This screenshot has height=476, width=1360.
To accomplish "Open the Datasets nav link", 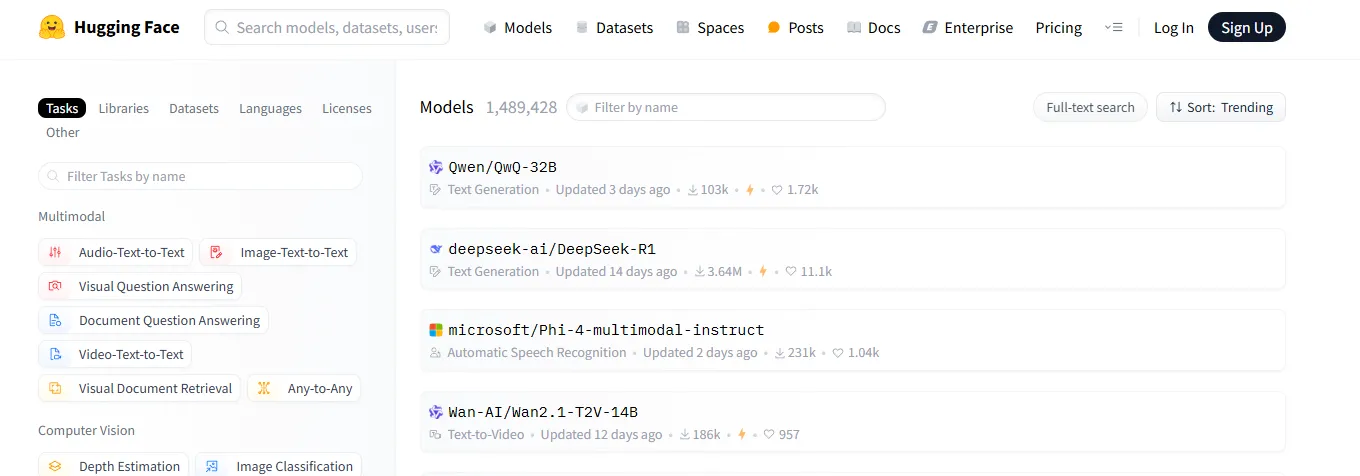I will coord(614,28).
